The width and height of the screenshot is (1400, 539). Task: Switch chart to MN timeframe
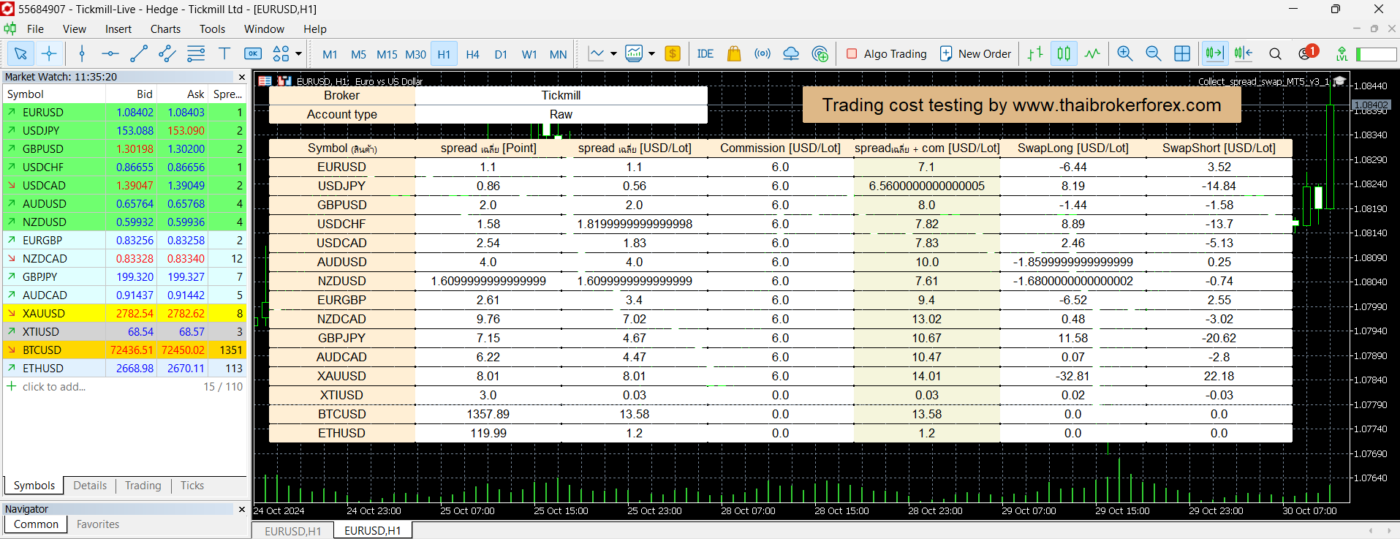coord(558,54)
